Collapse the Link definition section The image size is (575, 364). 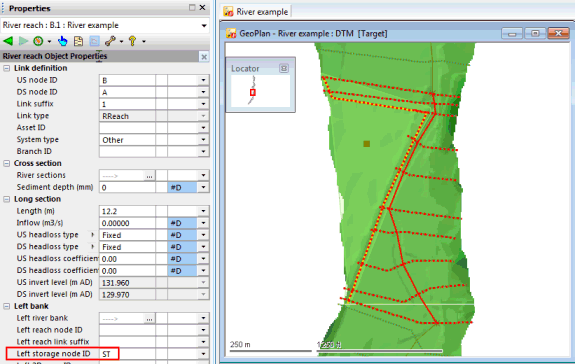[x=7, y=68]
